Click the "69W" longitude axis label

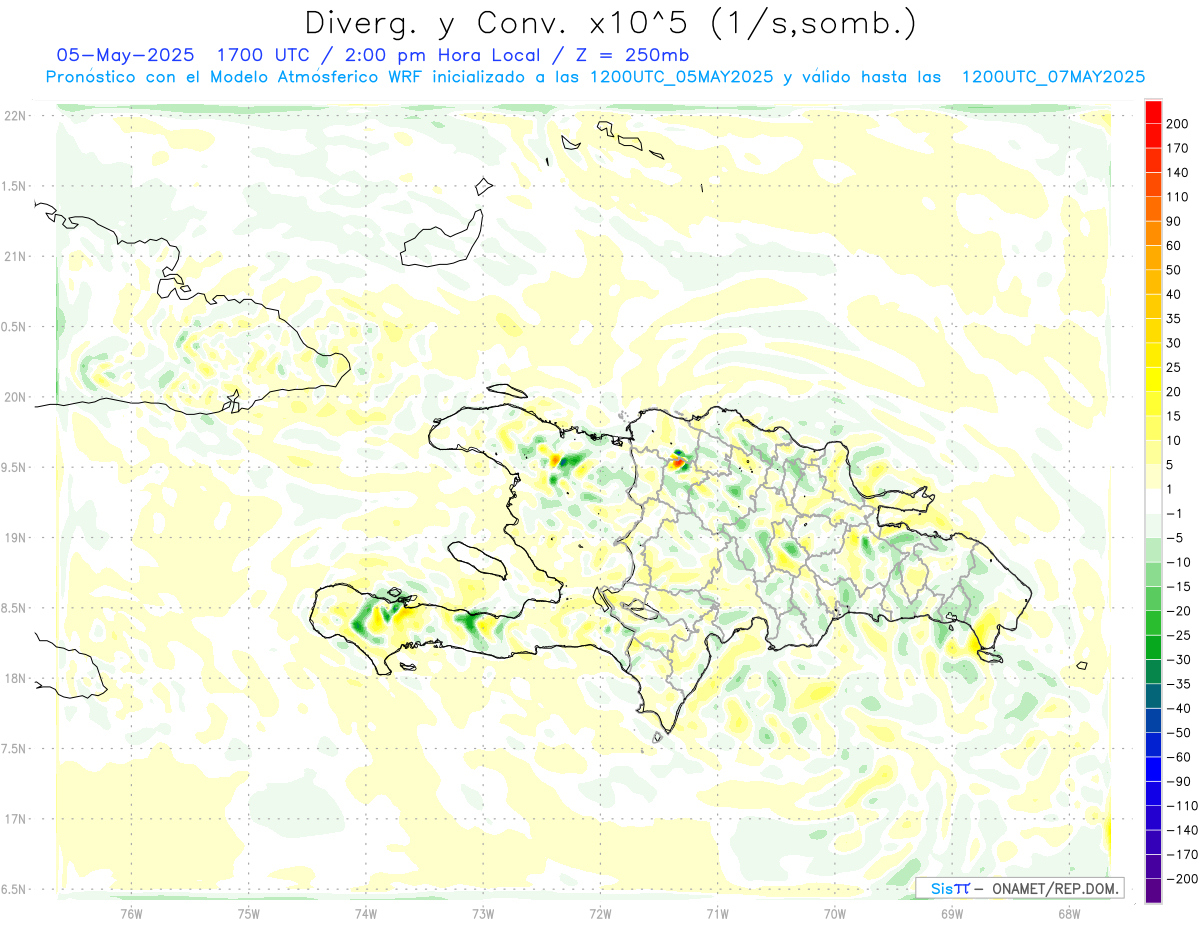click(952, 913)
